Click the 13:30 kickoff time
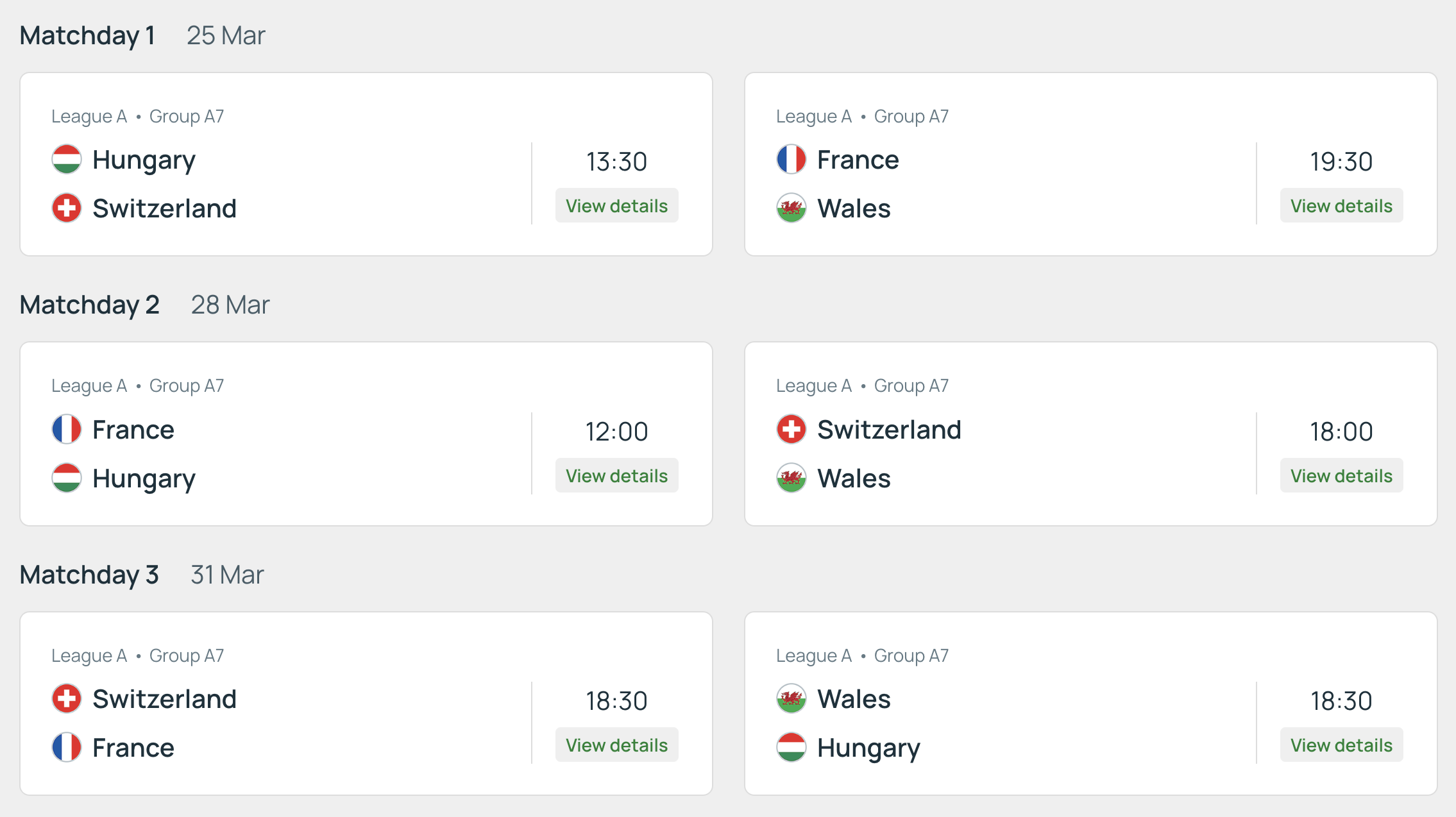Image resolution: width=1456 pixels, height=817 pixels. coord(616,162)
